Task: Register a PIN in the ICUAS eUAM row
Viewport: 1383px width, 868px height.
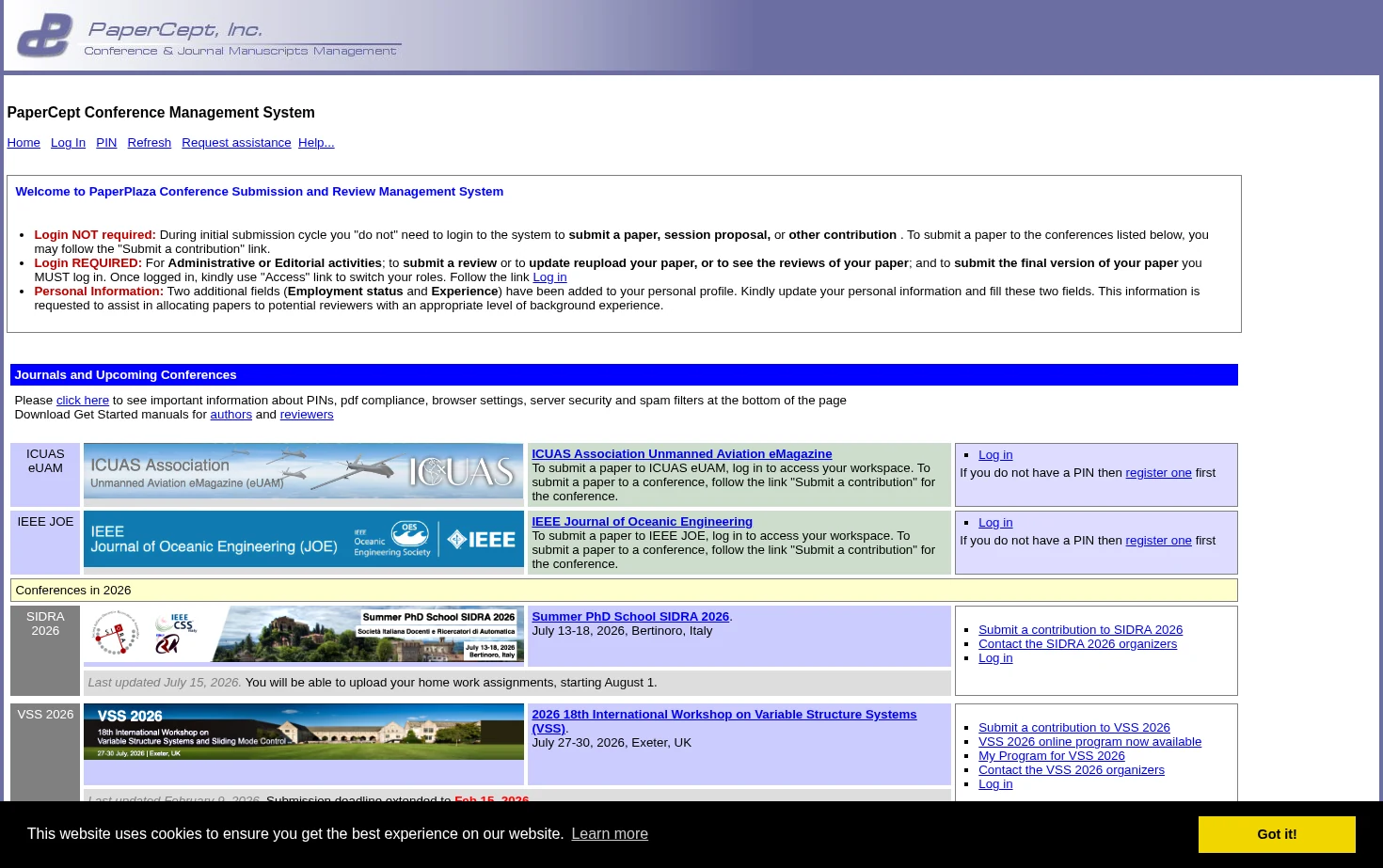Action: click(x=1158, y=473)
